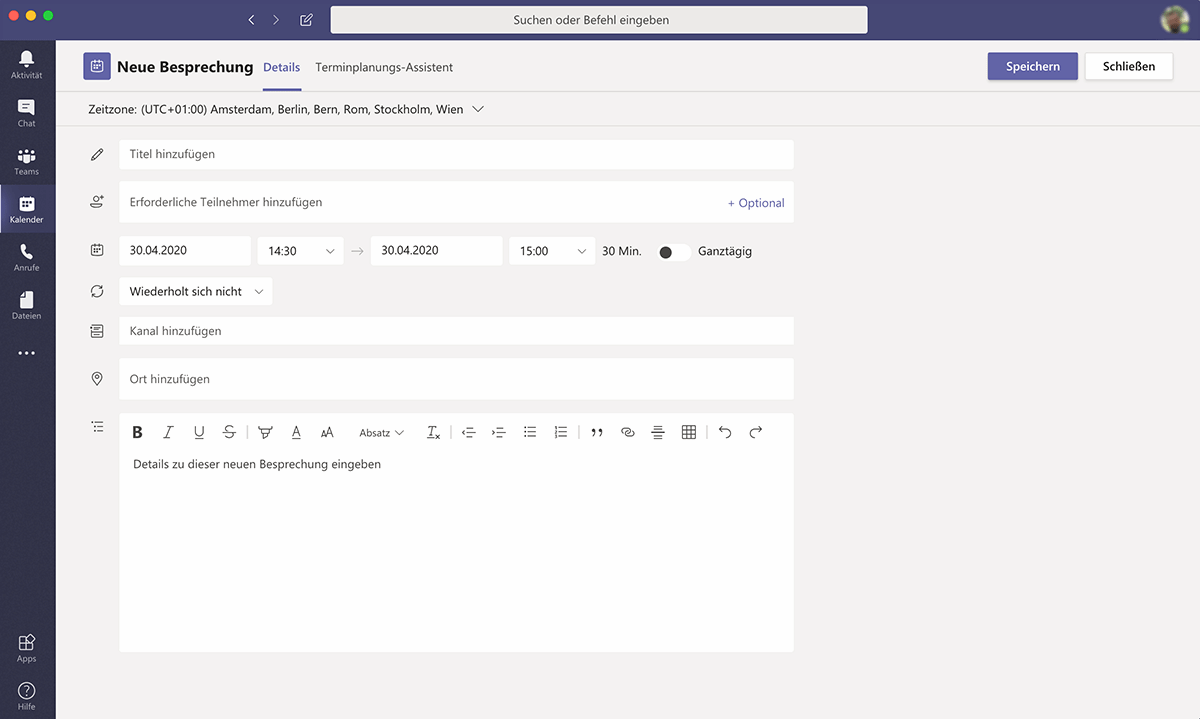Open the new chat compose icon
The width and height of the screenshot is (1200, 719).
coord(306,20)
